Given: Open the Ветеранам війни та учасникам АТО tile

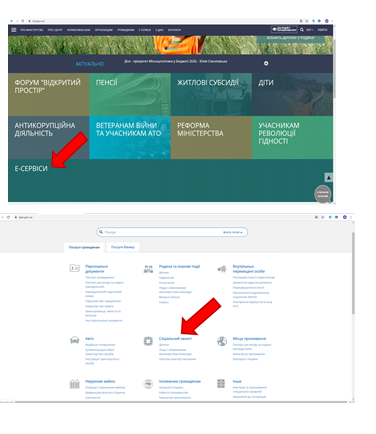Looking at the screenshot, I should pyautogui.click(x=130, y=137).
